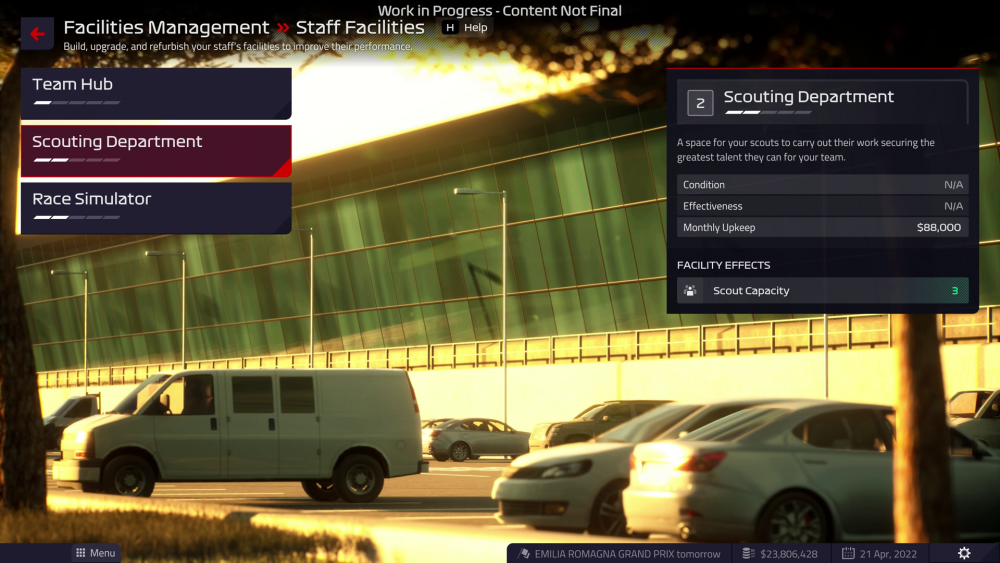This screenshot has height=563, width=1000.
Task: Open the Menu button
Action: pos(96,553)
